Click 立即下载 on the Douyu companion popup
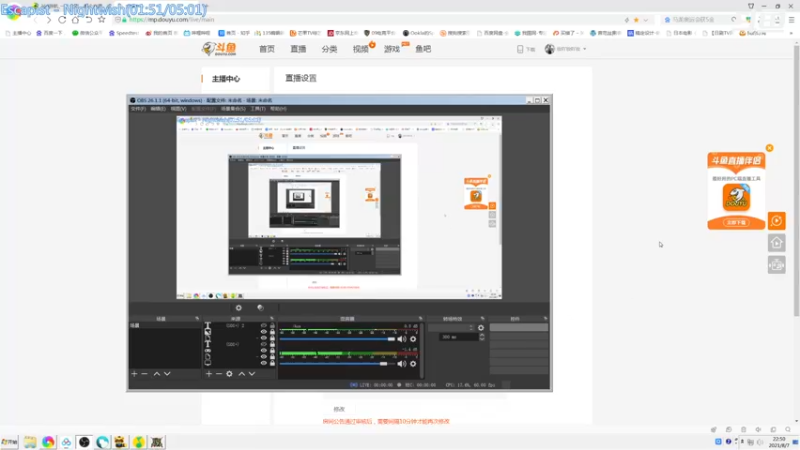 (x=736, y=222)
